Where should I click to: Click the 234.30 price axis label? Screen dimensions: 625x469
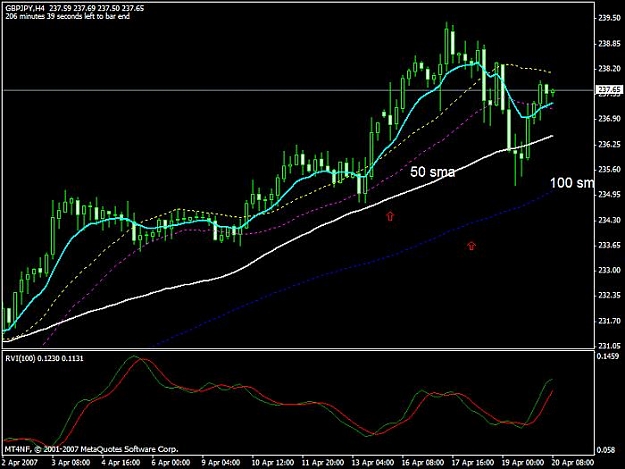pyautogui.click(x=609, y=220)
